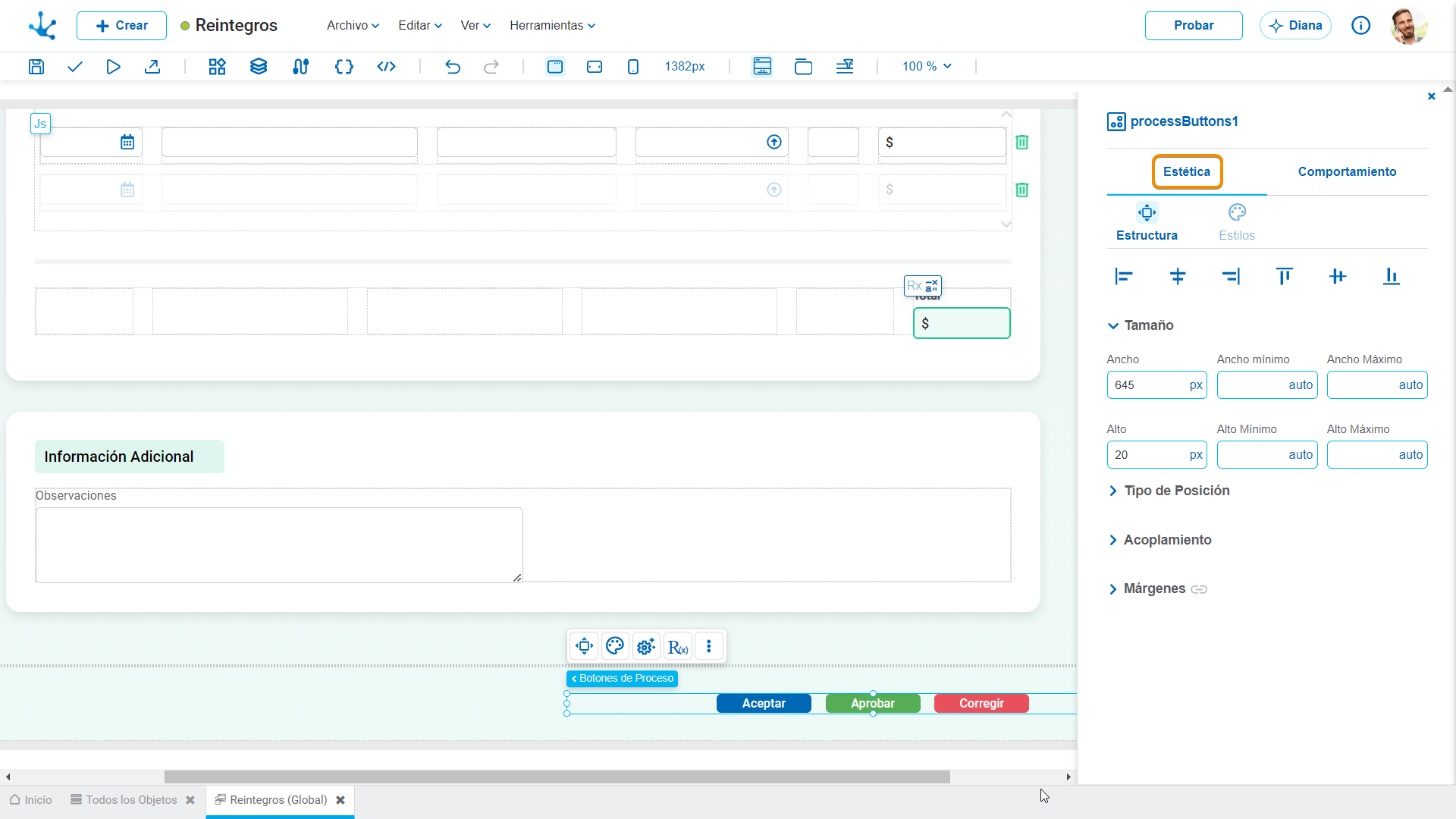Click the checkmark validate icon
The width and height of the screenshot is (1456, 819).
(x=74, y=67)
